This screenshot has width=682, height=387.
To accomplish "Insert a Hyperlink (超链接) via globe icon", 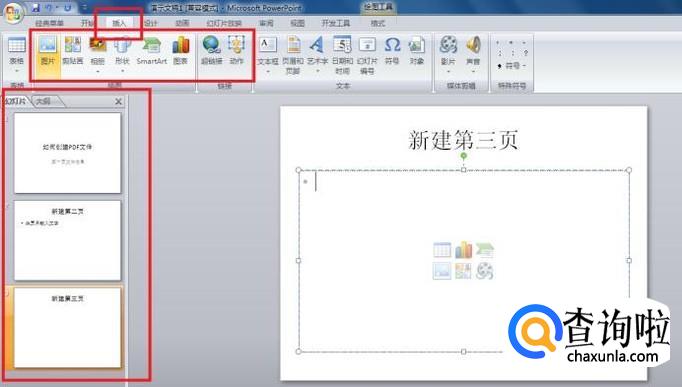I will point(212,51).
